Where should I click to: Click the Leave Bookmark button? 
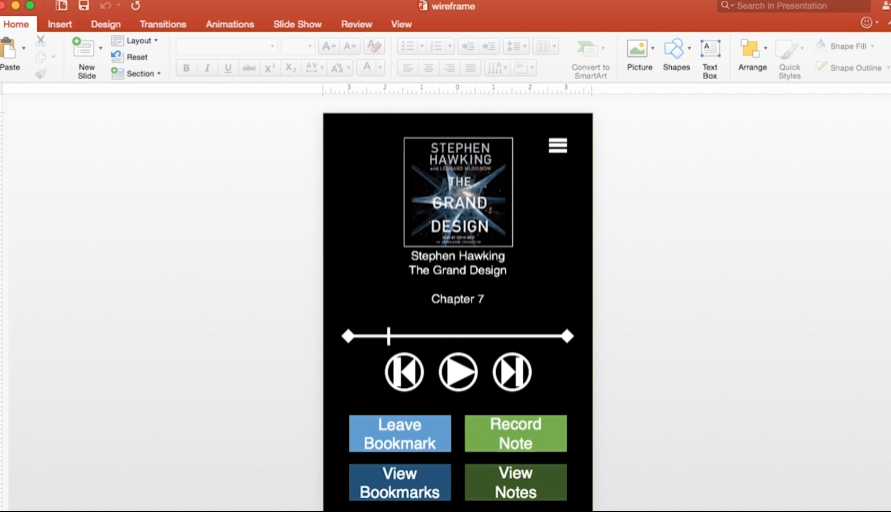[400, 434]
